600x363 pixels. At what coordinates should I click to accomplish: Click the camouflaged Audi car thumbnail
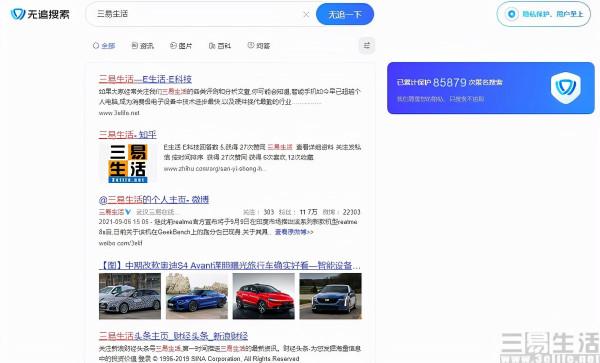tap(130, 296)
